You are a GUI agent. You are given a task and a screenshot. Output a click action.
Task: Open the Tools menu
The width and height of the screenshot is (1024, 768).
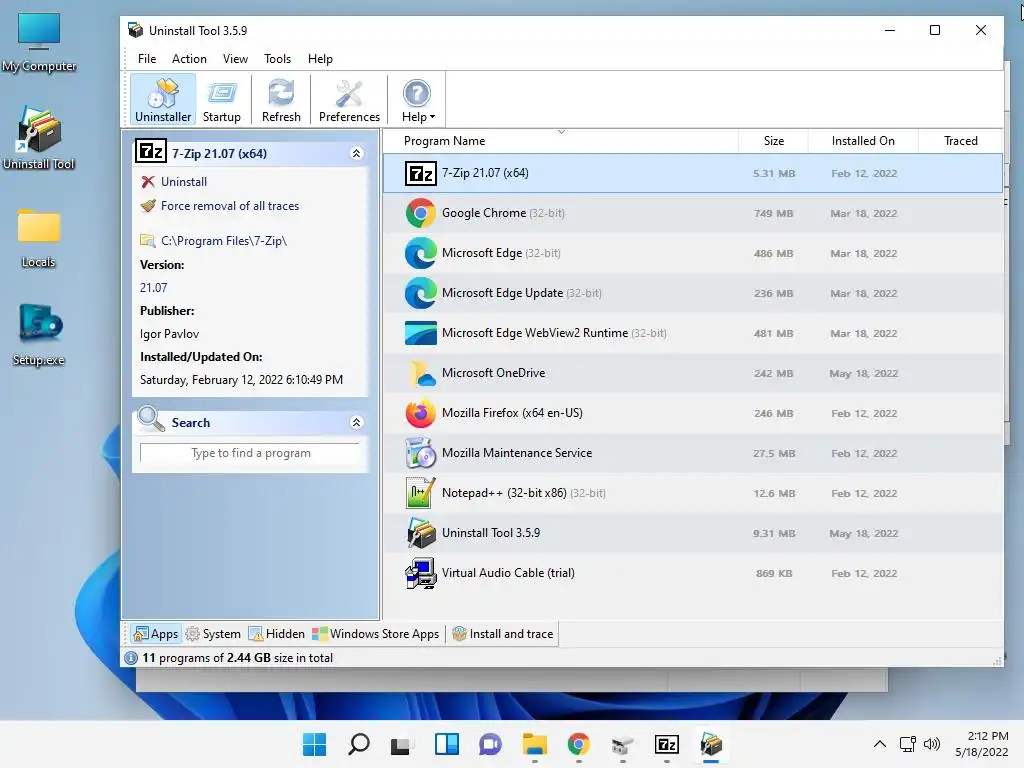(277, 59)
